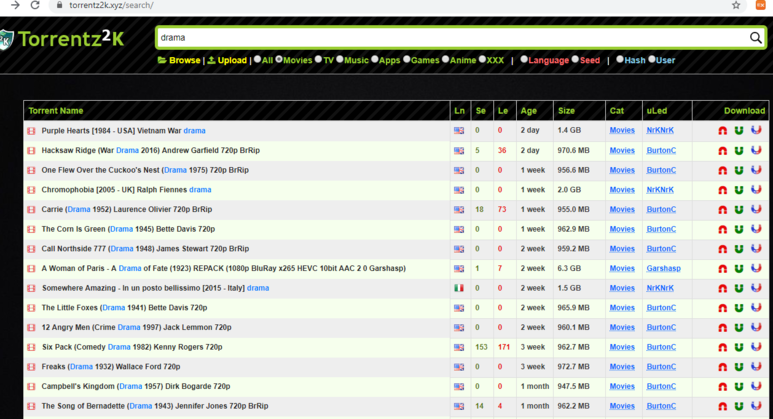This screenshot has width=773, height=419.
Task: Click blue-red magnet icon for The Corn Is Green
Action: [756, 229]
